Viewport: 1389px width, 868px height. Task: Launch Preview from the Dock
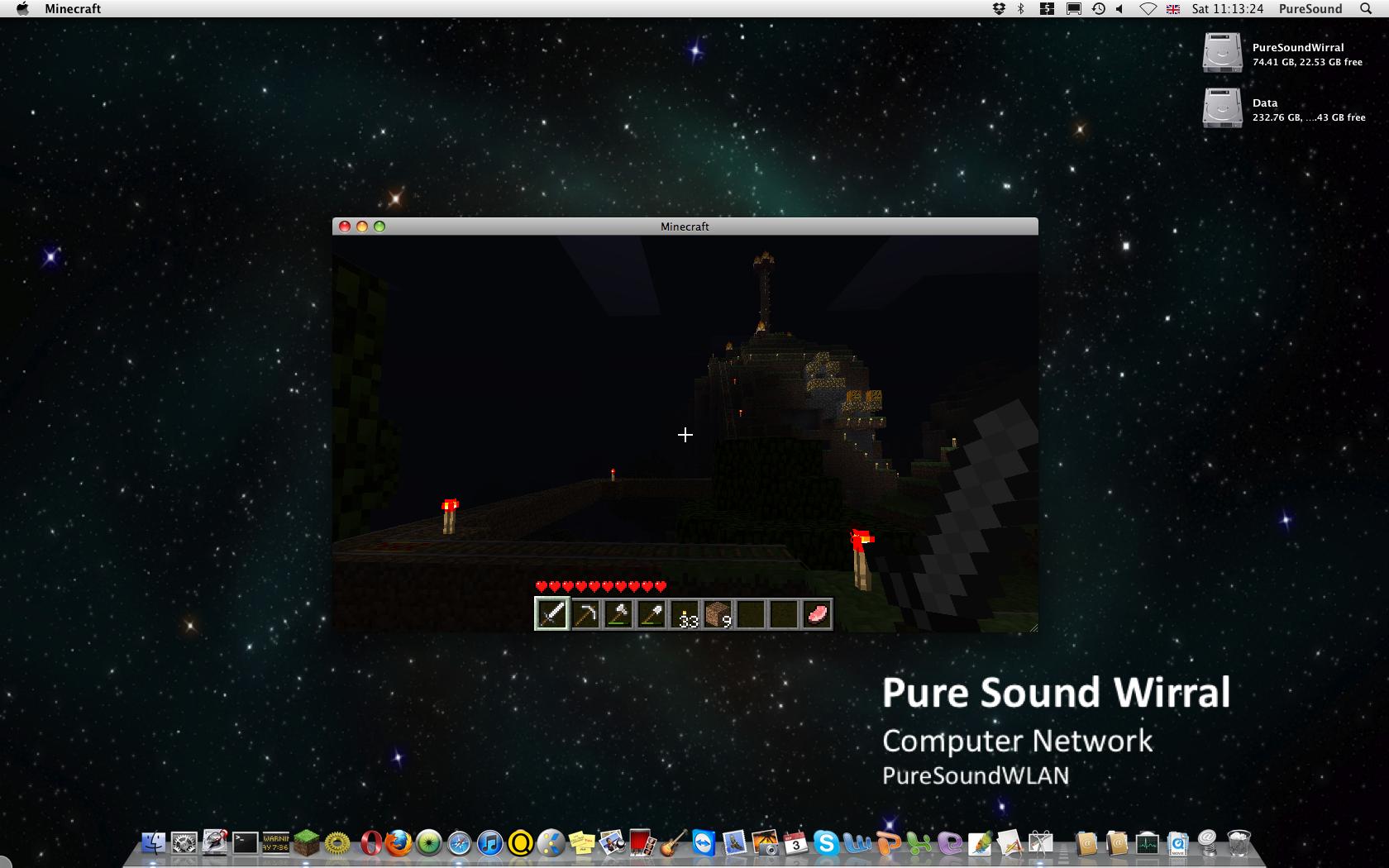click(x=613, y=842)
